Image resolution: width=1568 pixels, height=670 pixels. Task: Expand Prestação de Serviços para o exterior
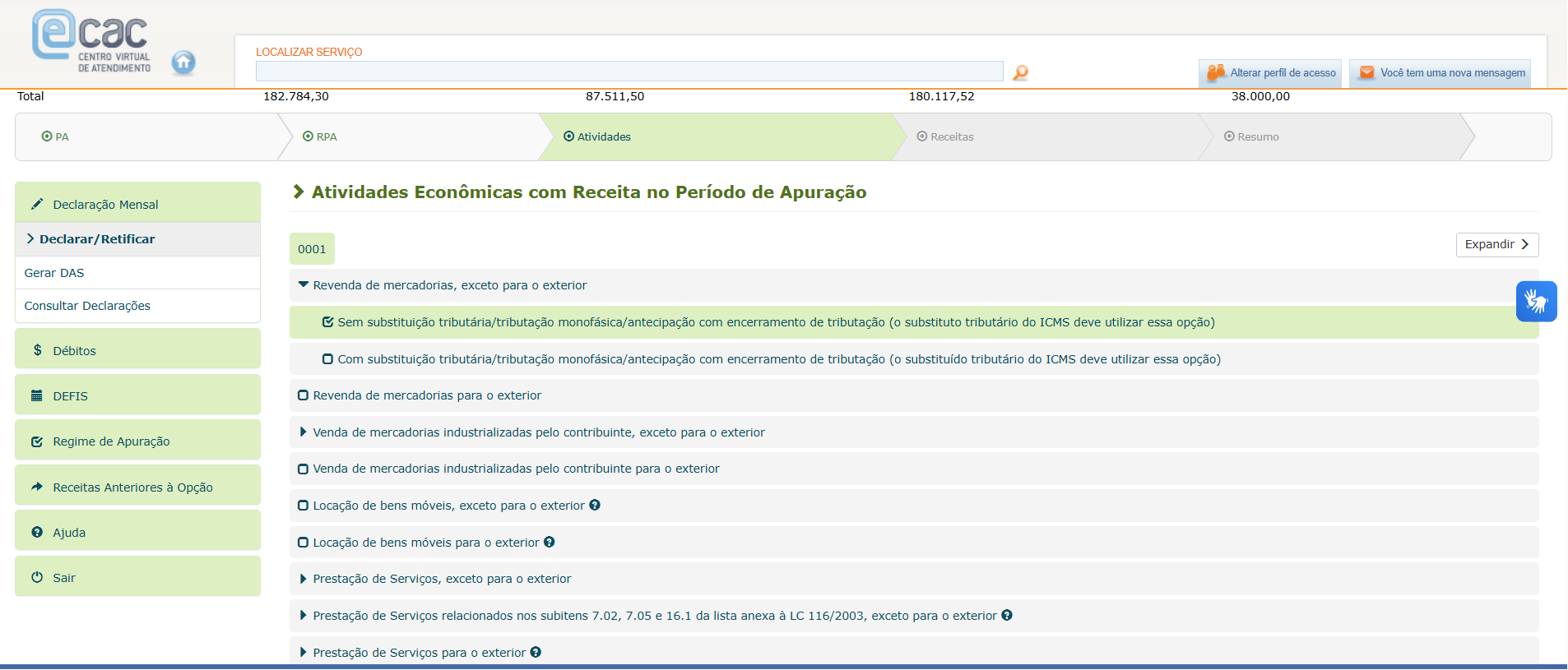[304, 652]
